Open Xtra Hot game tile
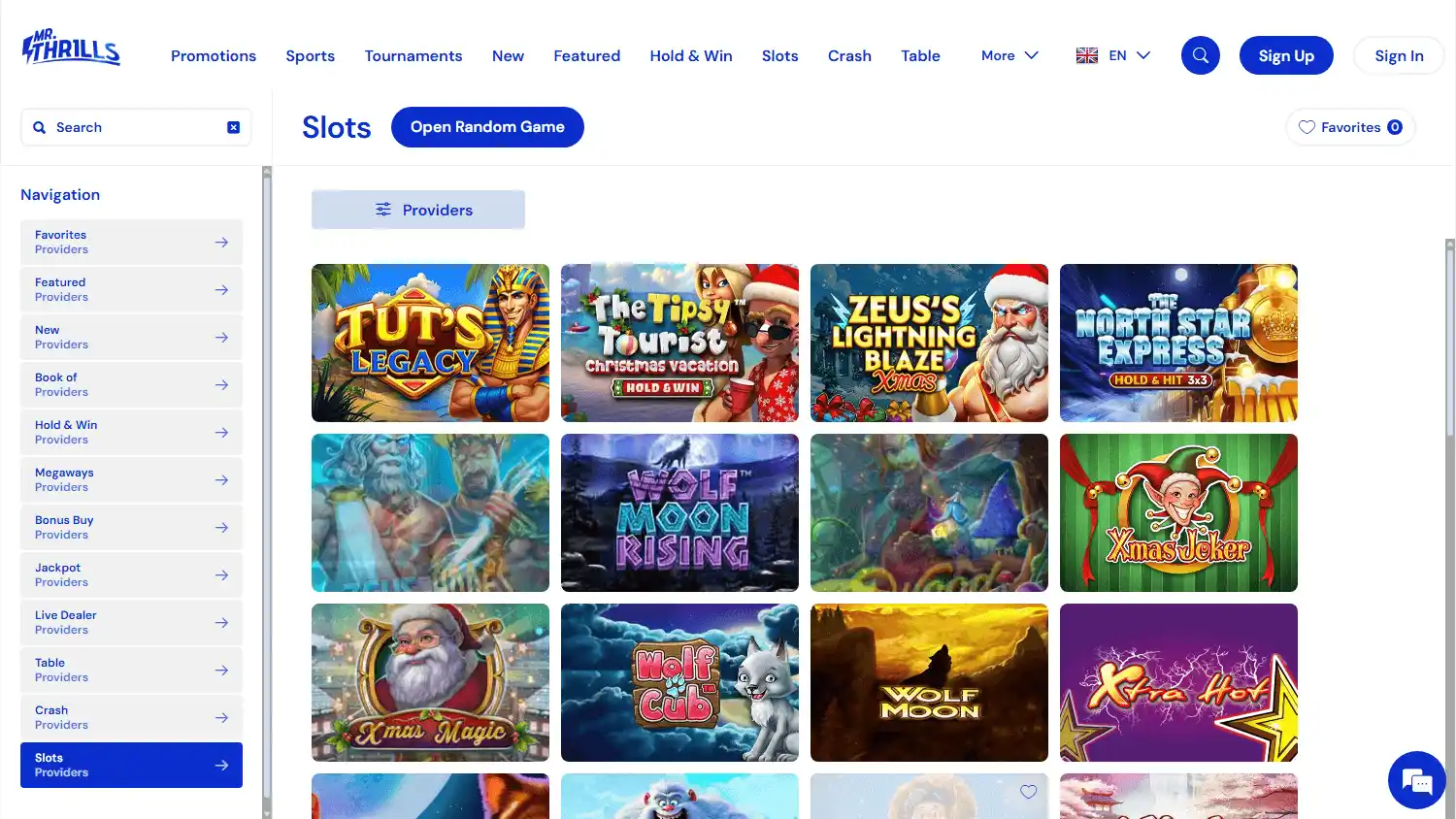 [x=1178, y=682]
